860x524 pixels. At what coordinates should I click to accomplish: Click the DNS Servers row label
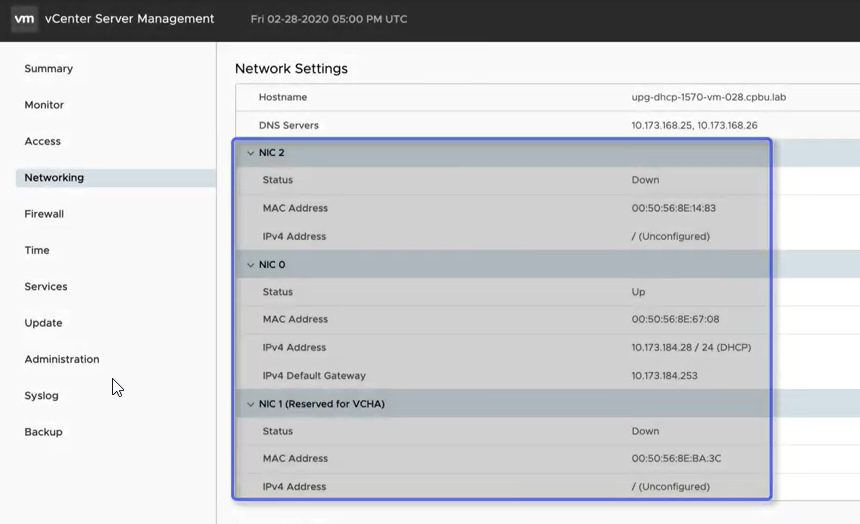(x=288, y=125)
